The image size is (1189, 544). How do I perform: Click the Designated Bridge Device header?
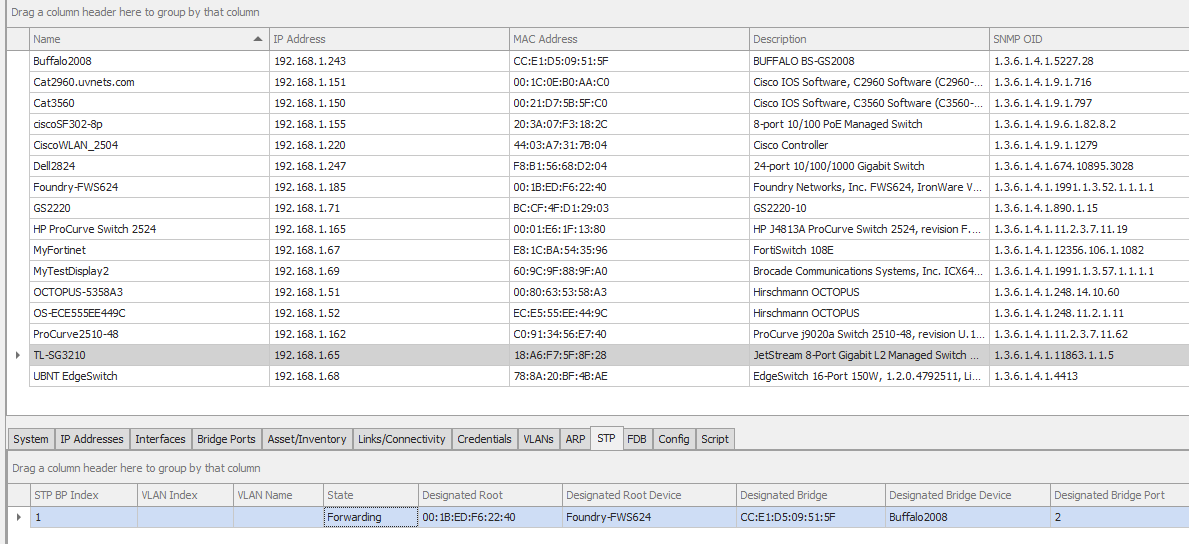point(968,495)
